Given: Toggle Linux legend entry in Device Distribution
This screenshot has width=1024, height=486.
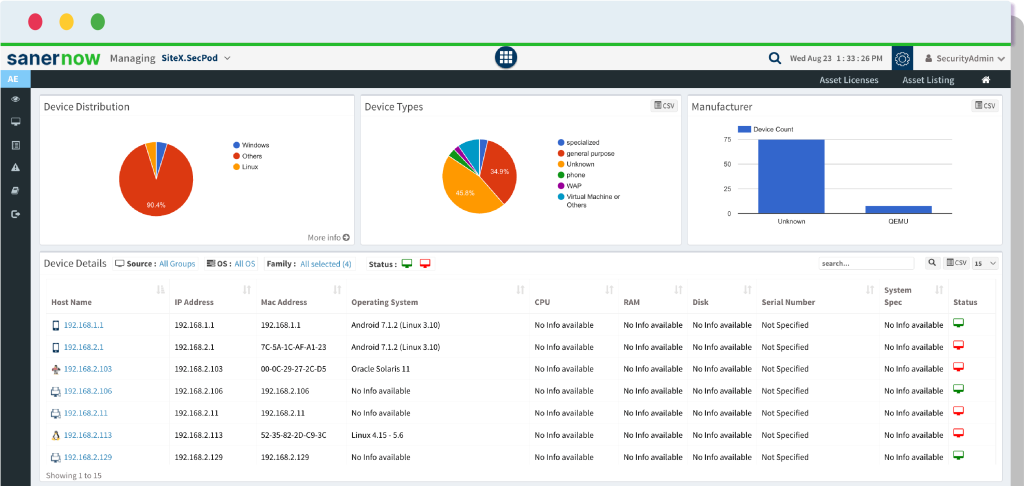Looking at the screenshot, I should coord(246,167).
